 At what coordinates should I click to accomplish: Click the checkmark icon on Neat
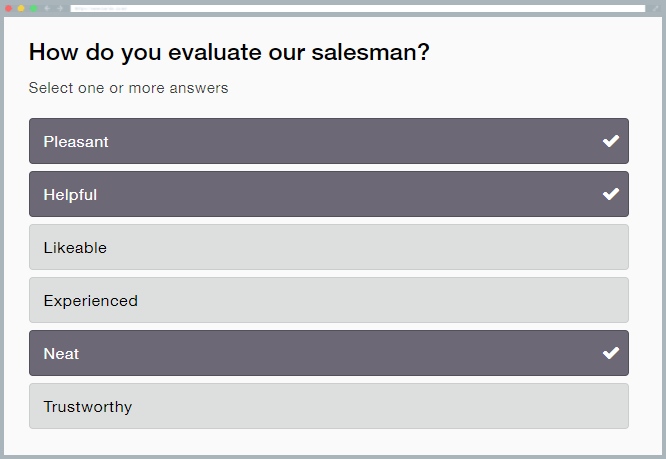click(x=611, y=353)
